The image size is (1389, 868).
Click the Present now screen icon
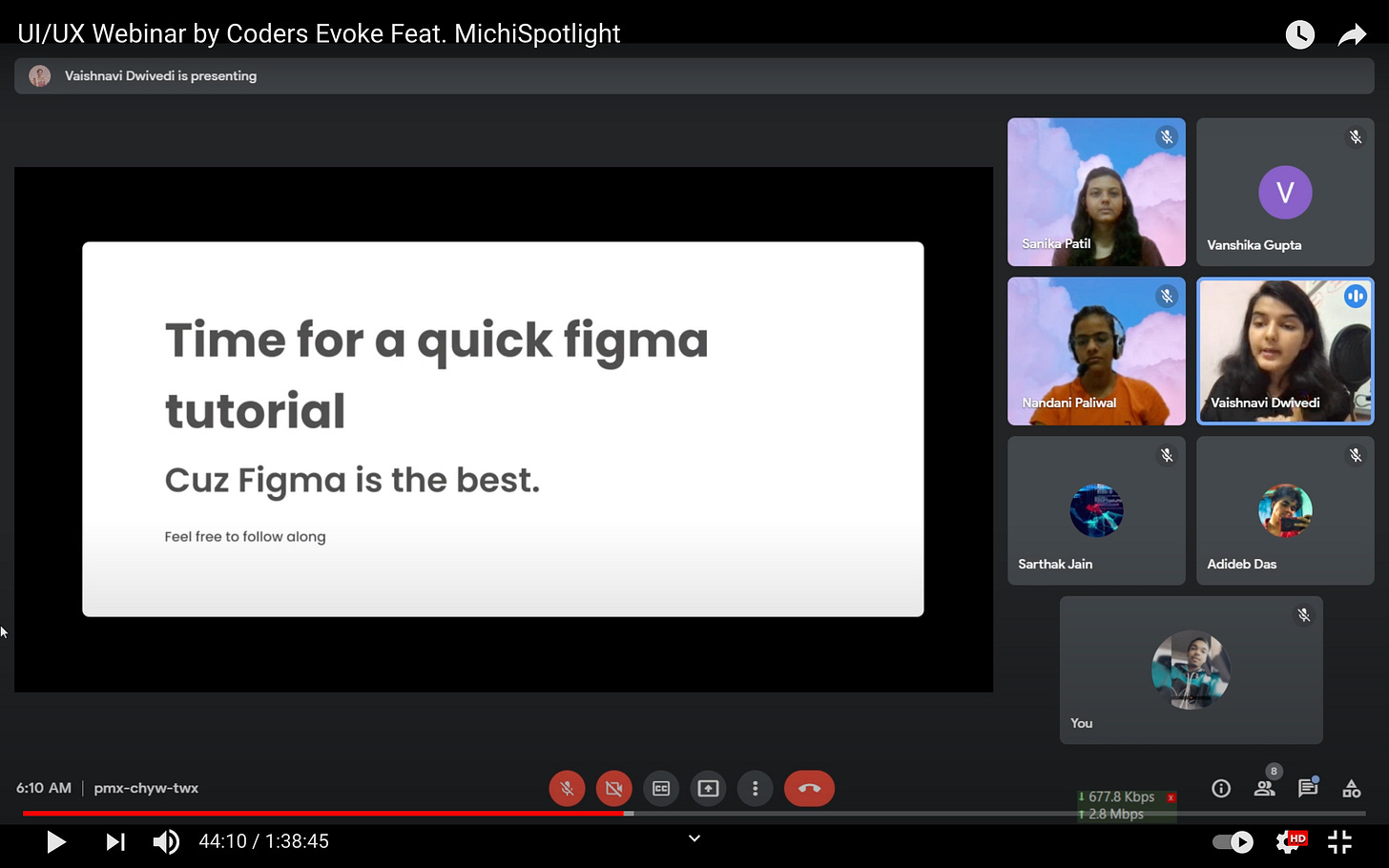coord(708,789)
